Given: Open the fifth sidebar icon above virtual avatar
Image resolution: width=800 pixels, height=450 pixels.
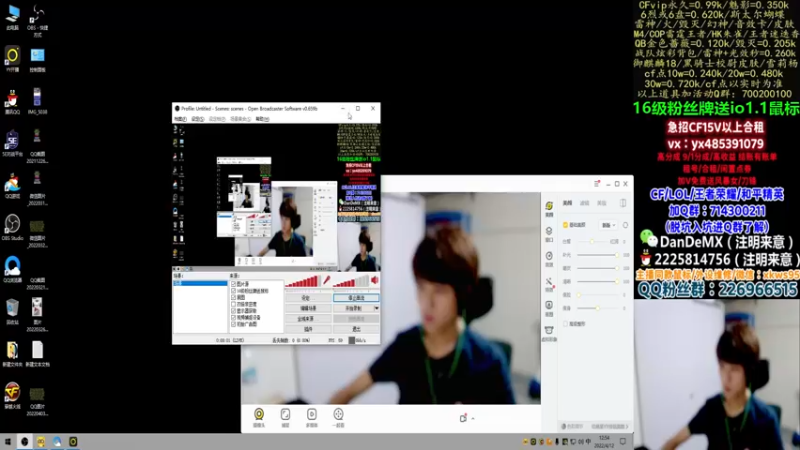Looking at the screenshot, I should pos(549,306).
